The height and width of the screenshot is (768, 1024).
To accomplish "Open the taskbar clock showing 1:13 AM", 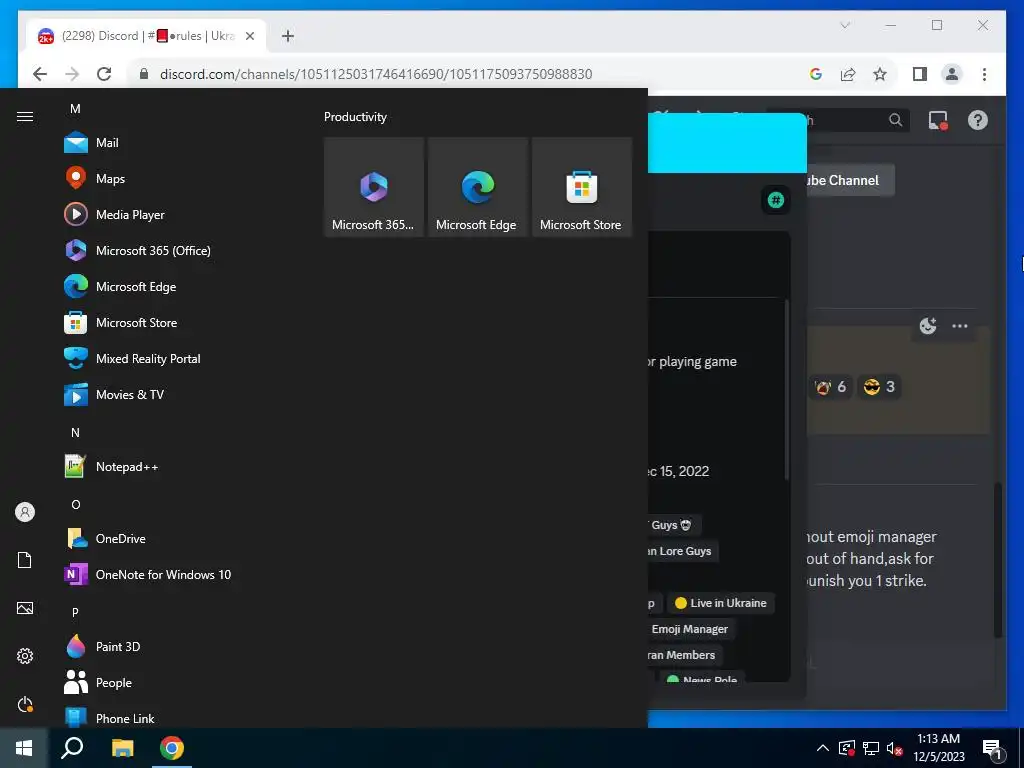I will tap(938, 748).
